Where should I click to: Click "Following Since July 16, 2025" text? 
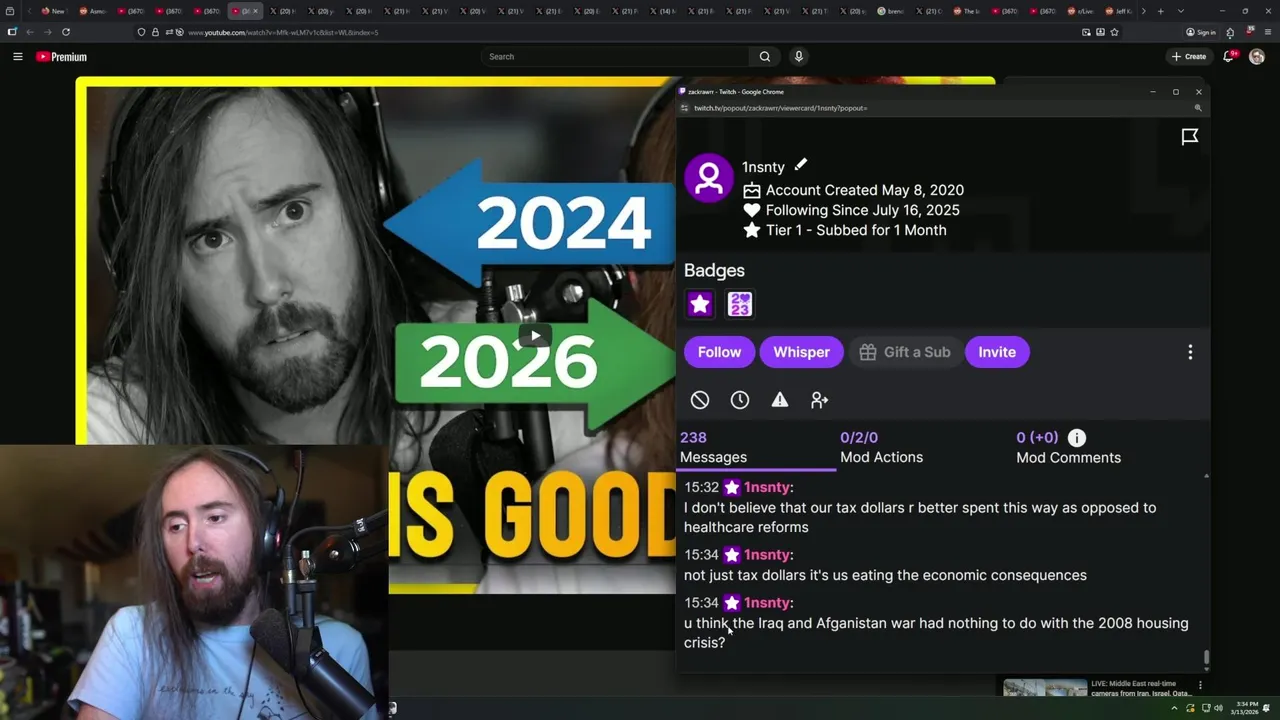862,210
